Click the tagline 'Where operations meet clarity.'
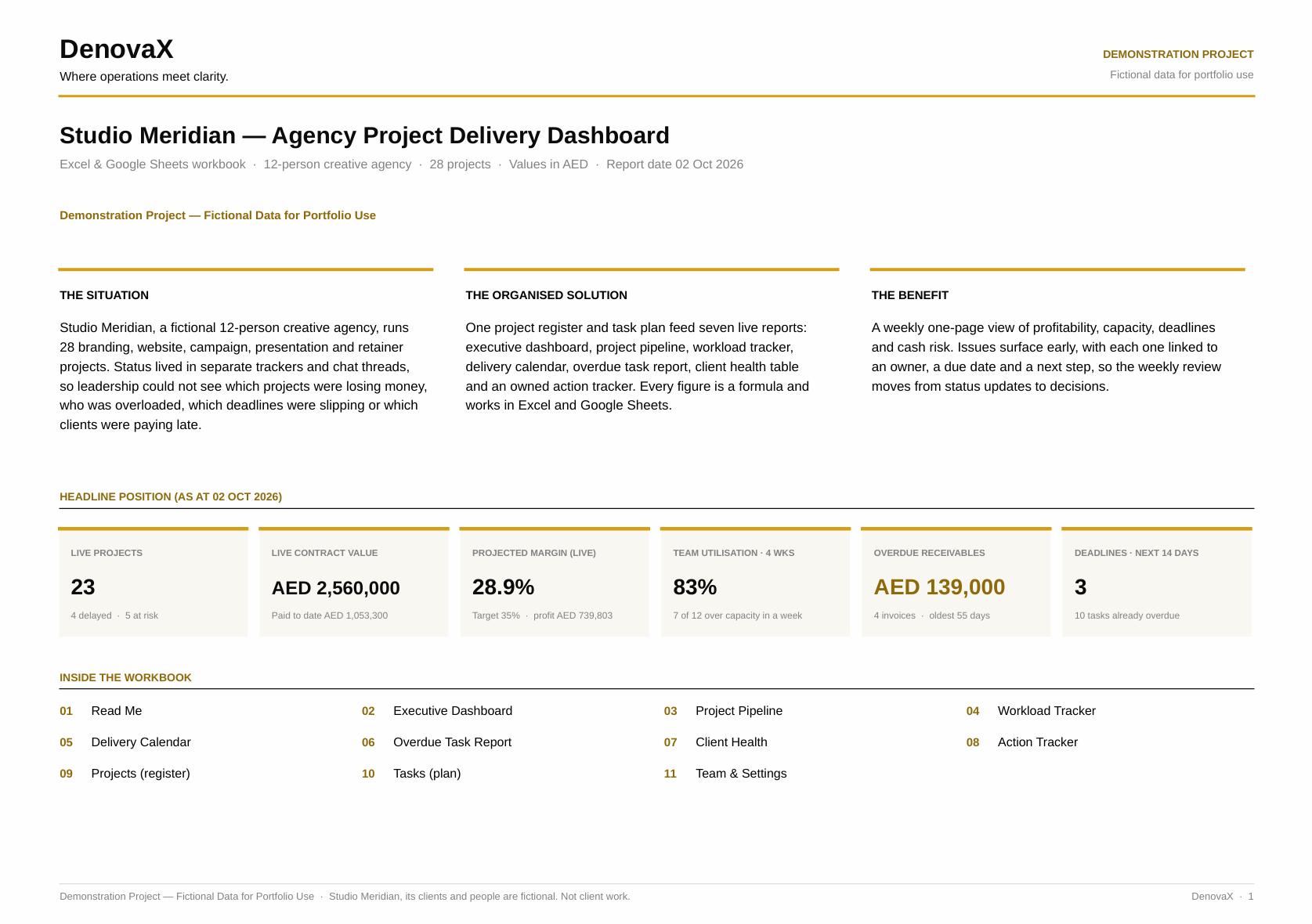This screenshot has width=1312, height=924. (144, 77)
